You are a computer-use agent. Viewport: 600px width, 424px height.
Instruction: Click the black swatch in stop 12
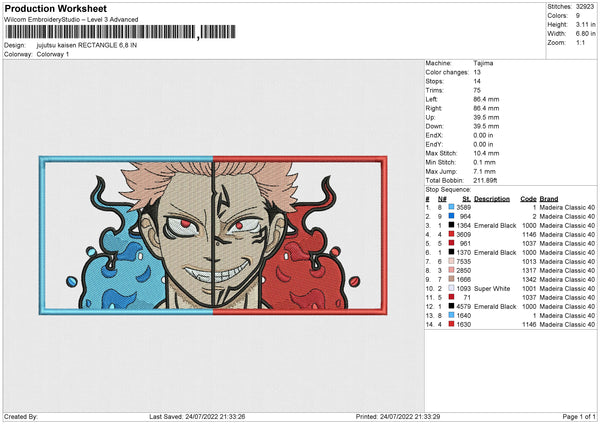452,306
